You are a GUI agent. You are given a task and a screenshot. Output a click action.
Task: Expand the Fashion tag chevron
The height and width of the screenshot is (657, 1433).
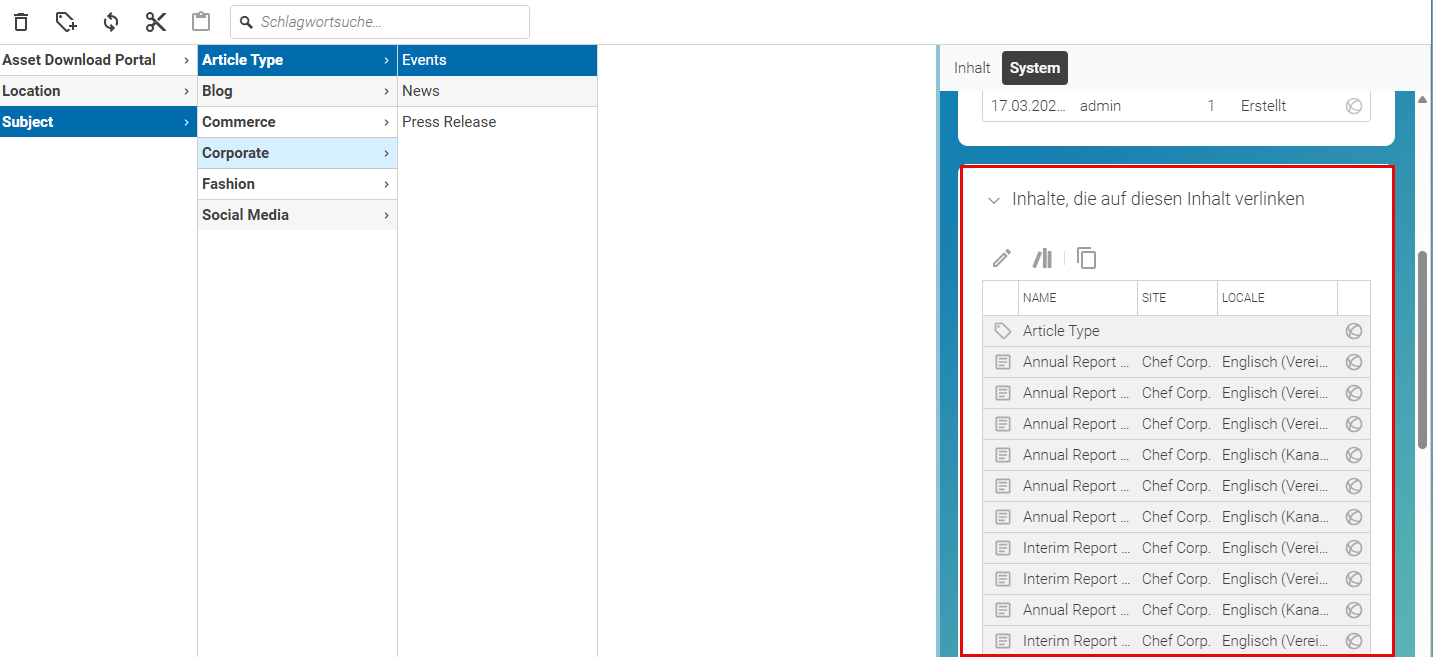[386, 184]
